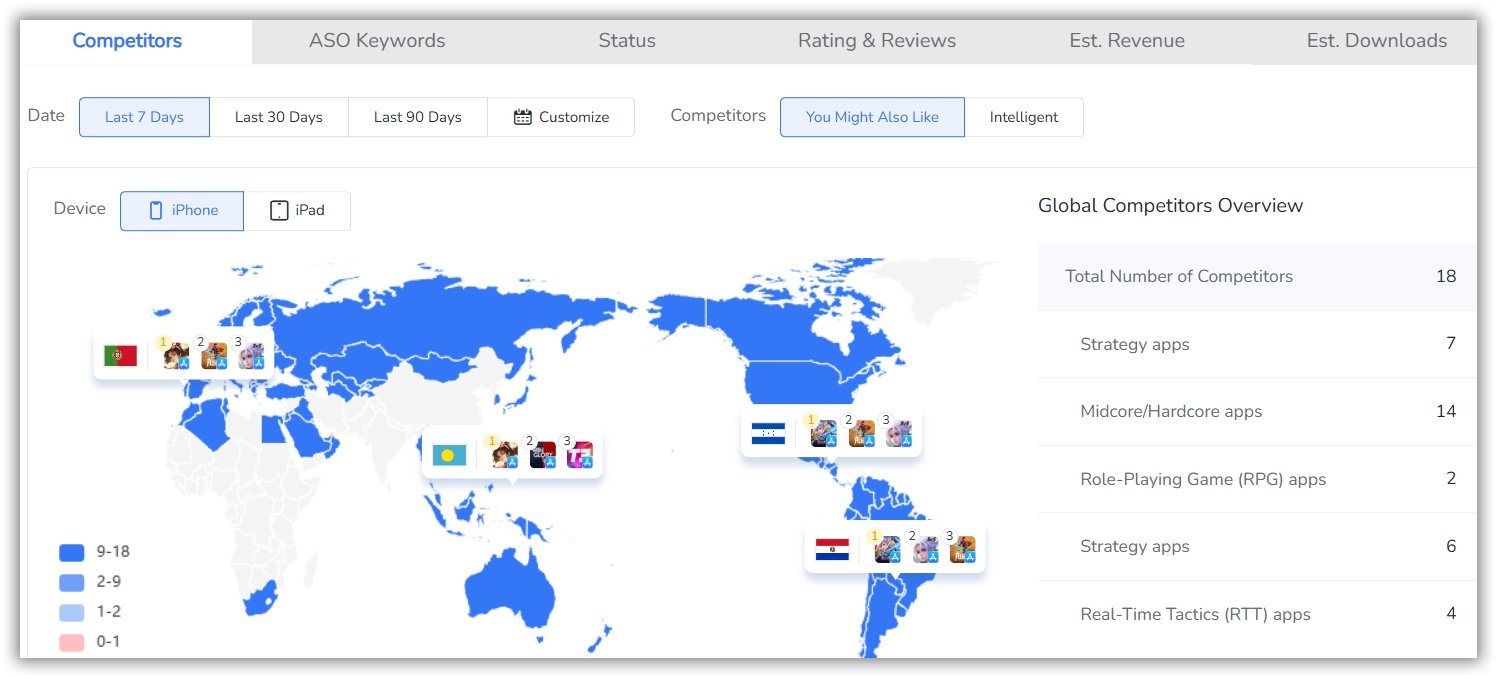This screenshot has height=678, width=1497.
Task: Switch competitors to Intelligent mode
Action: [x=1023, y=117]
